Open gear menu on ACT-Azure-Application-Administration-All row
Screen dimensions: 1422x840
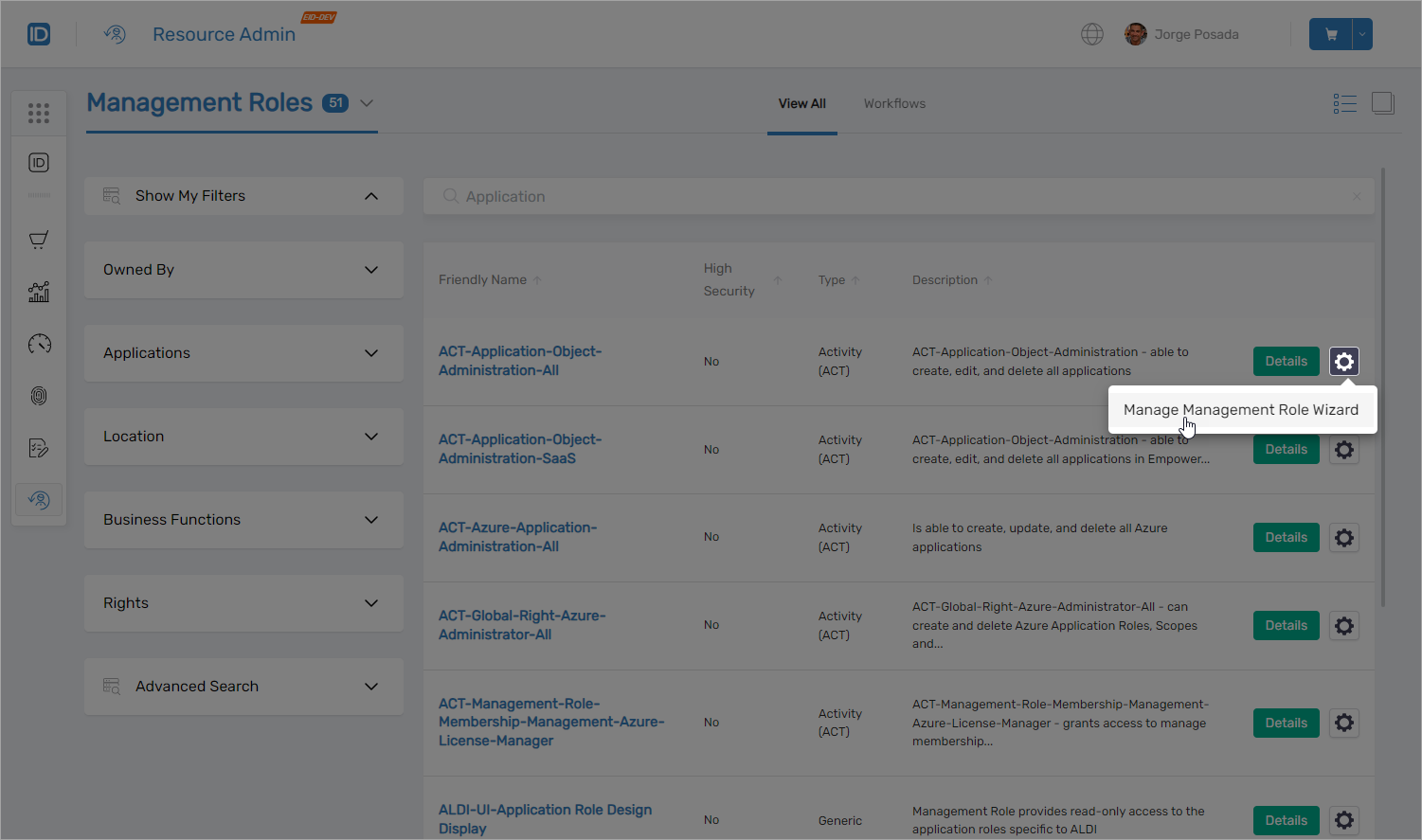(x=1343, y=537)
